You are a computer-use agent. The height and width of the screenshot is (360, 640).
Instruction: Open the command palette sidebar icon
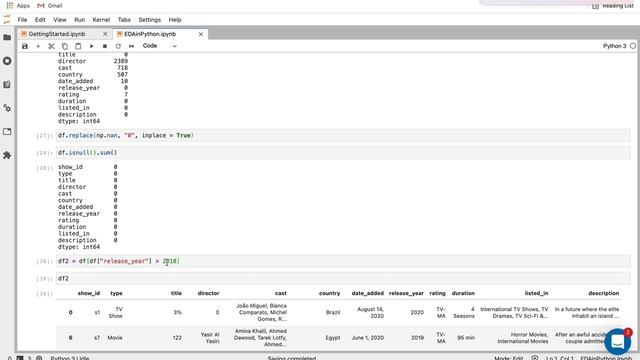coord(7,84)
